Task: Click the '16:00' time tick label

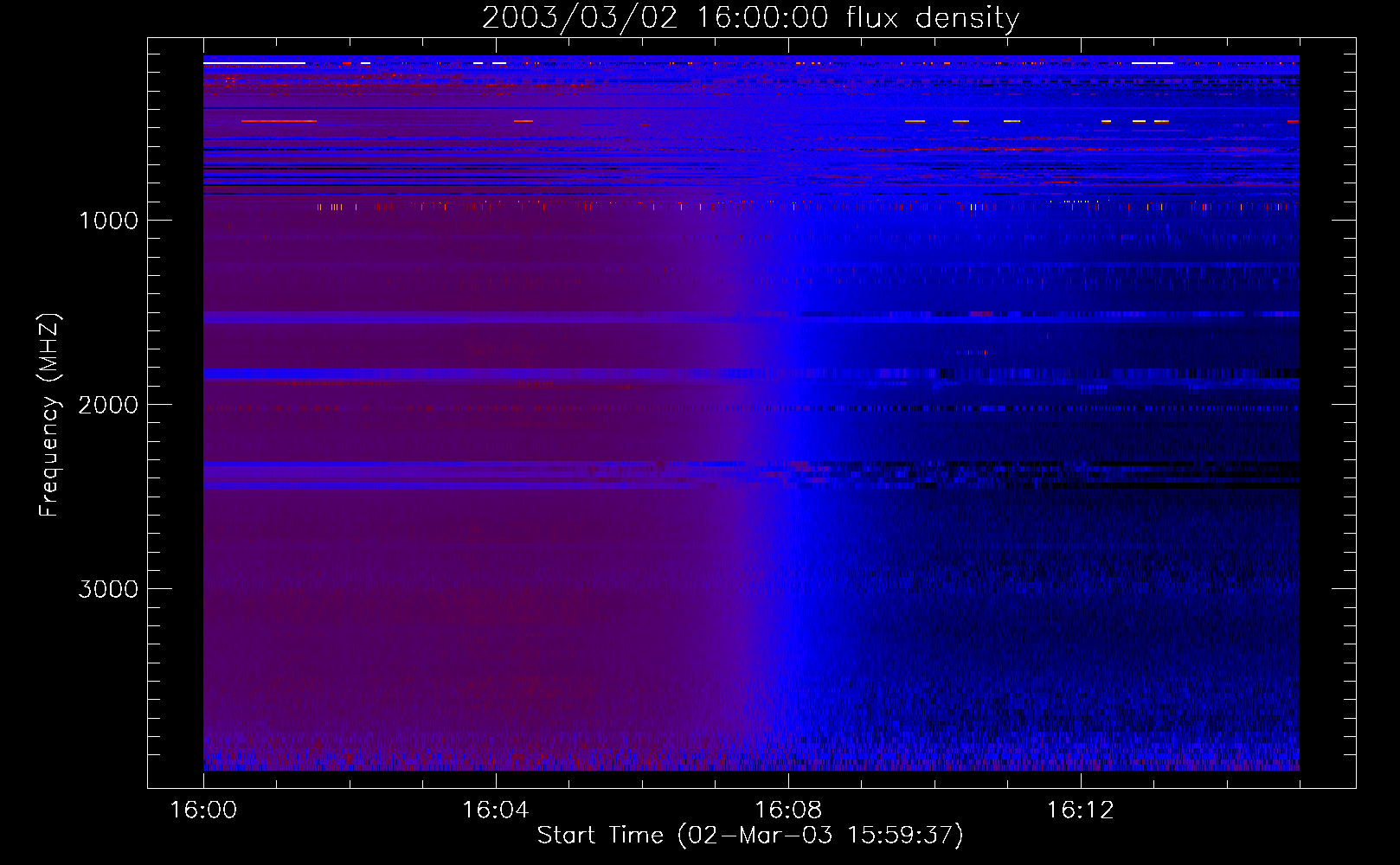Action: pos(203,811)
